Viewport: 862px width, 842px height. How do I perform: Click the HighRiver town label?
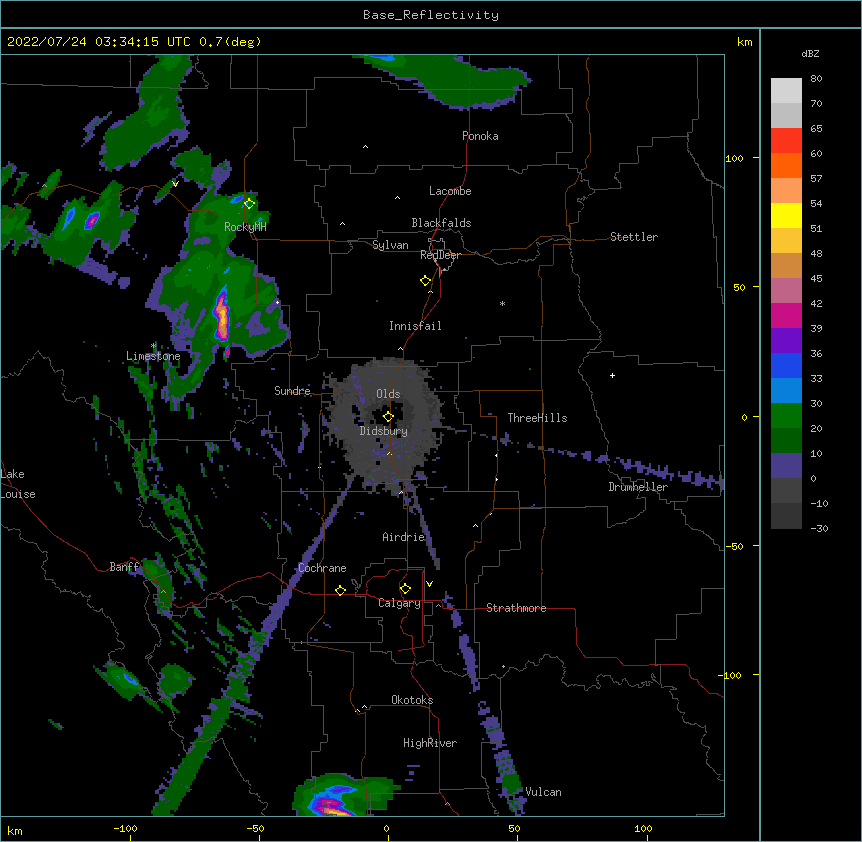click(430, 743)
